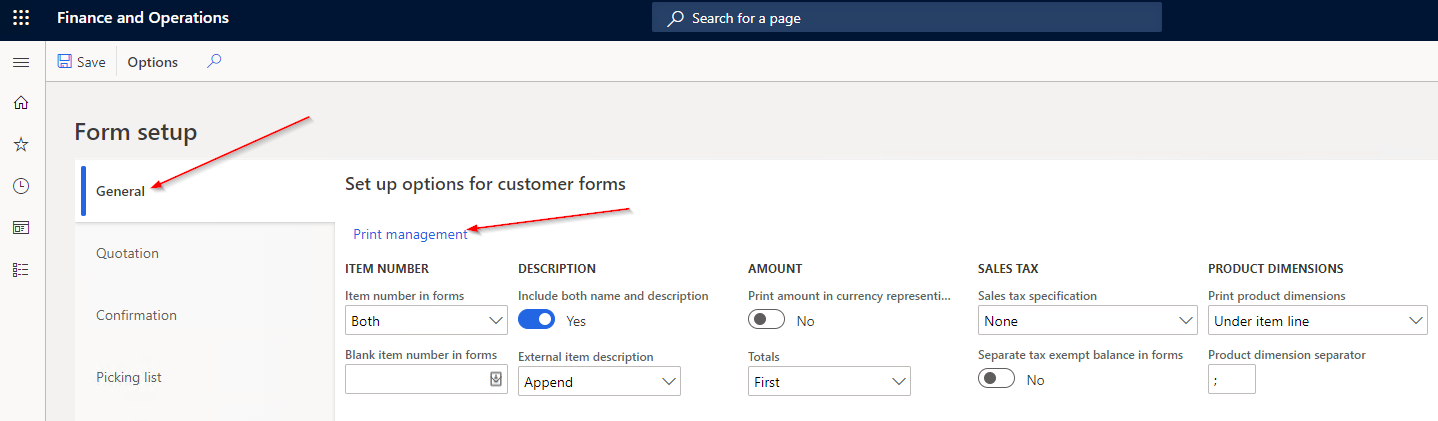Open Modules list icon in sidebar

(x=21, y=270)
